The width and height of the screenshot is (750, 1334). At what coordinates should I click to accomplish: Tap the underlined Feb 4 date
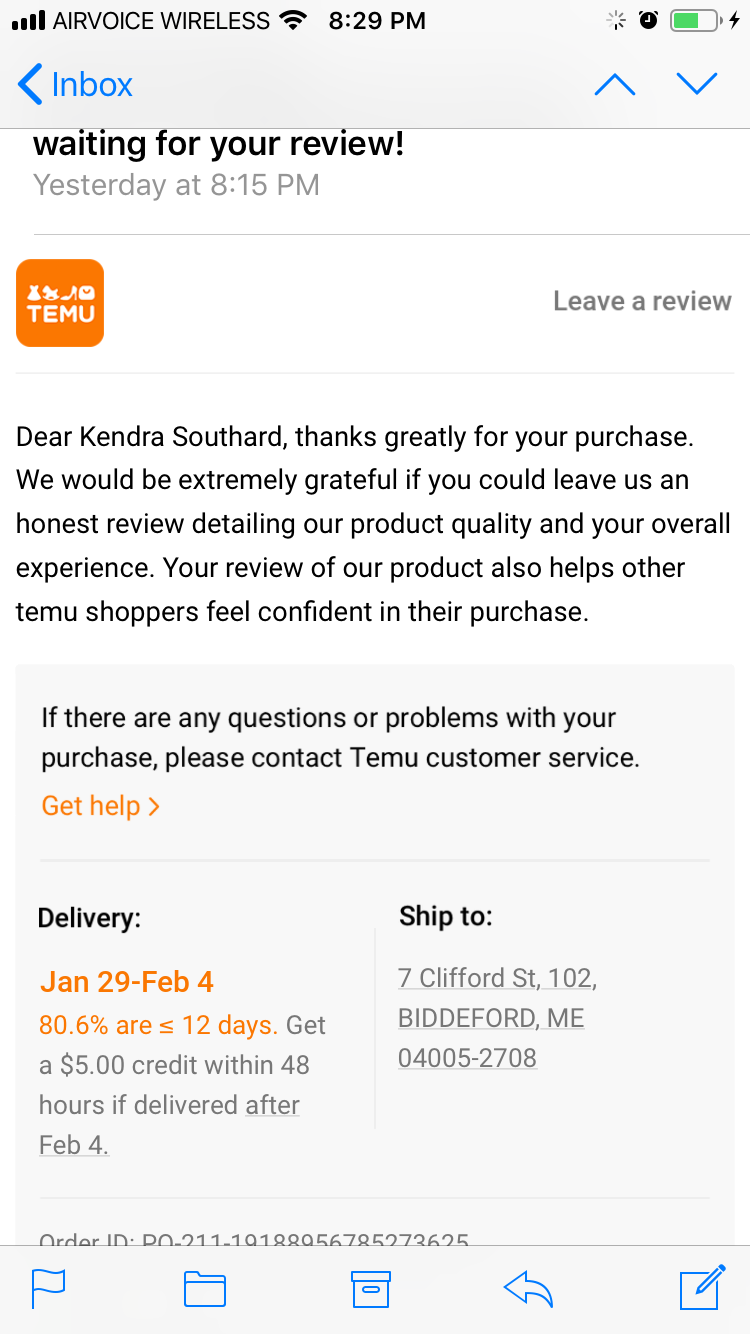click(73, 1145)
